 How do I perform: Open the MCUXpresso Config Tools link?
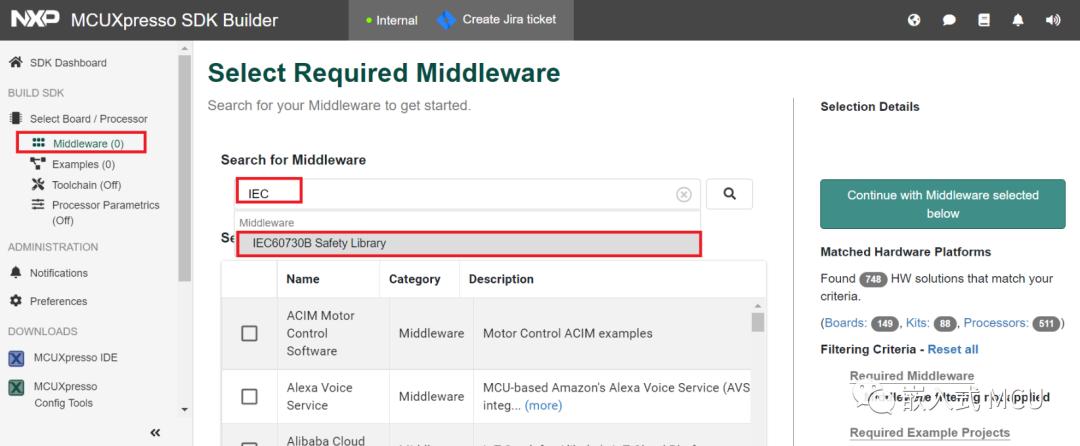(x=65, y=394)
